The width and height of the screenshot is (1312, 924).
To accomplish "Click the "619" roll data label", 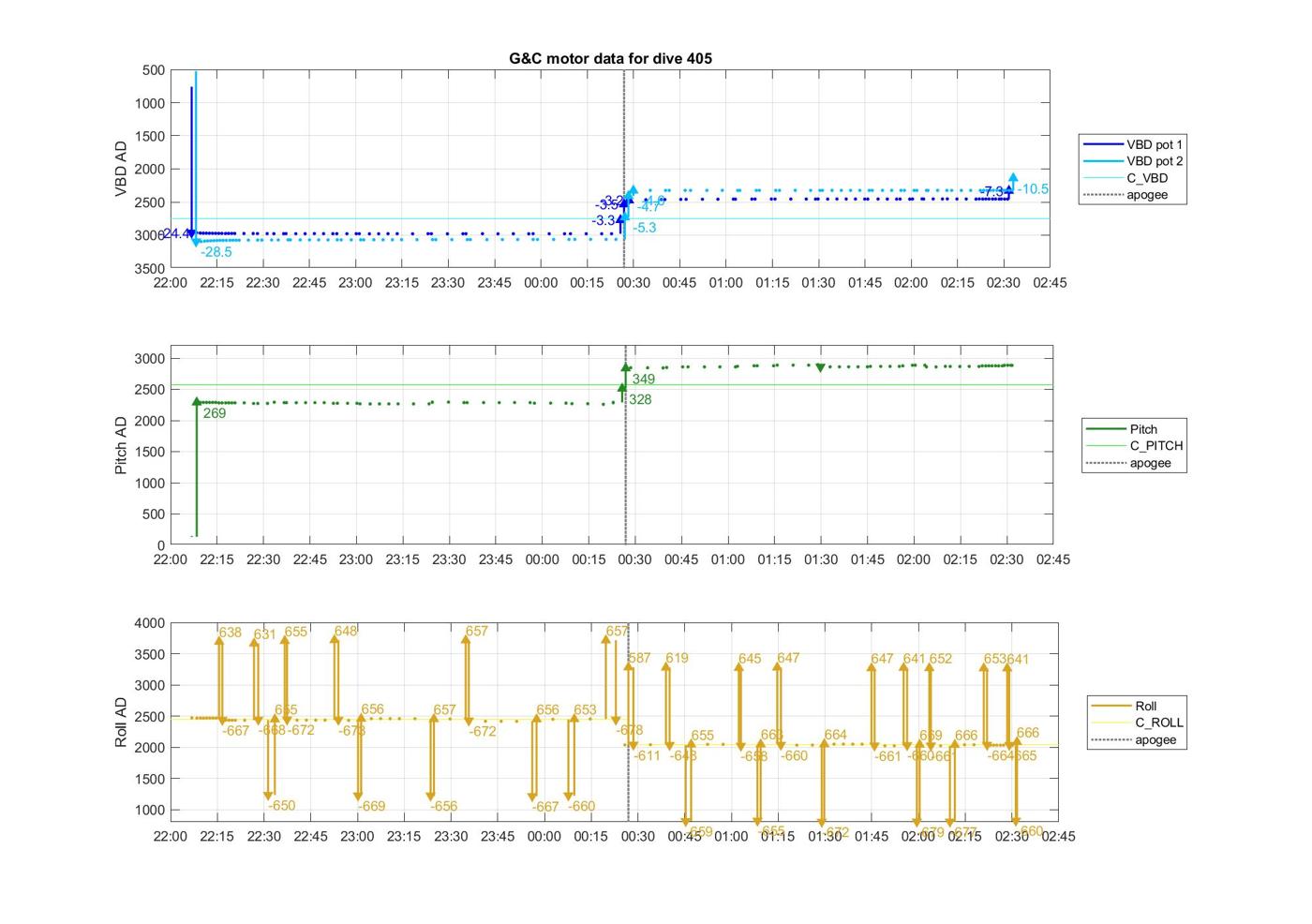I will [x=677, y=658].
